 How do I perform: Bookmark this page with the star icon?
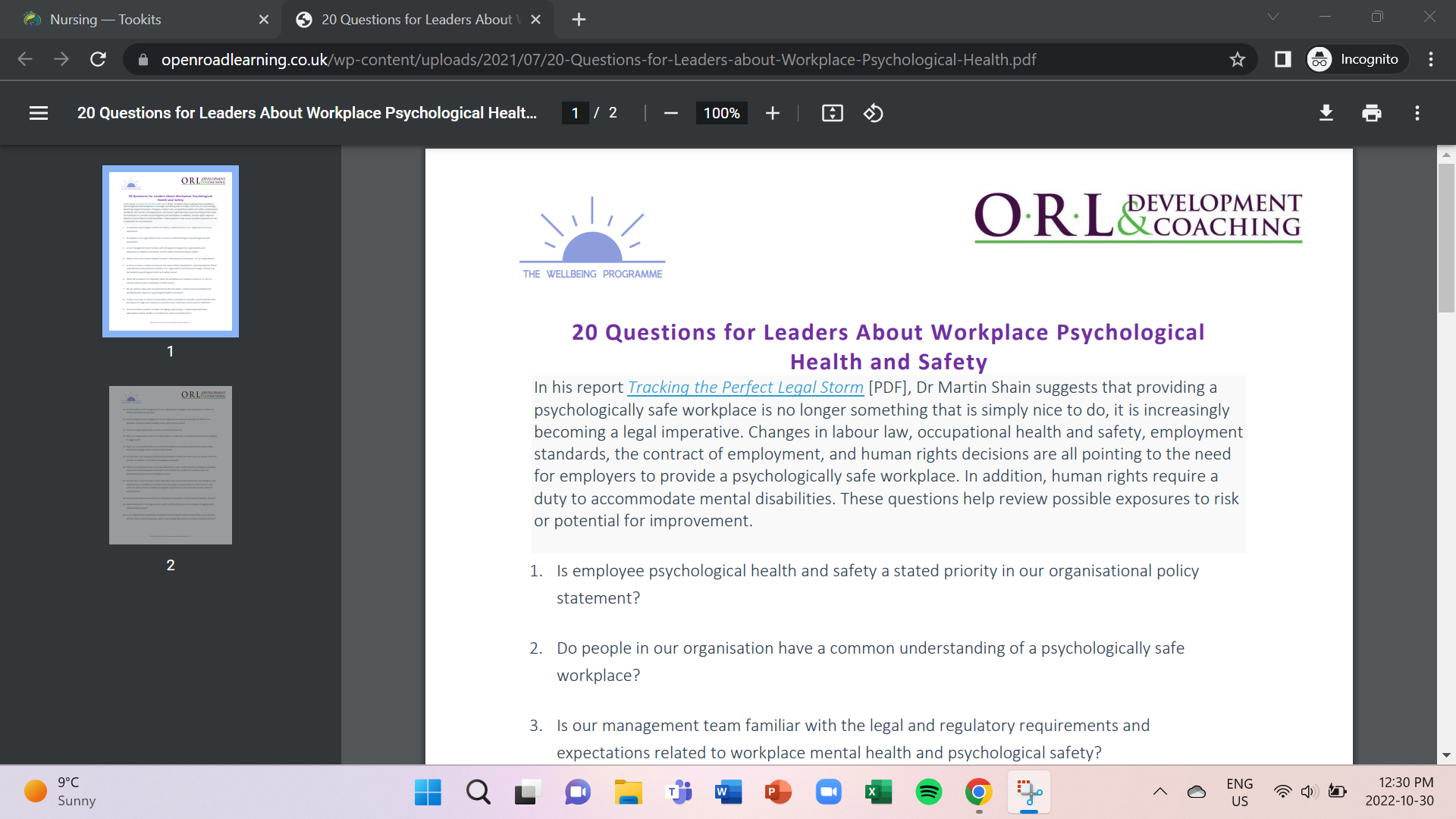[x=1238, y=59]
